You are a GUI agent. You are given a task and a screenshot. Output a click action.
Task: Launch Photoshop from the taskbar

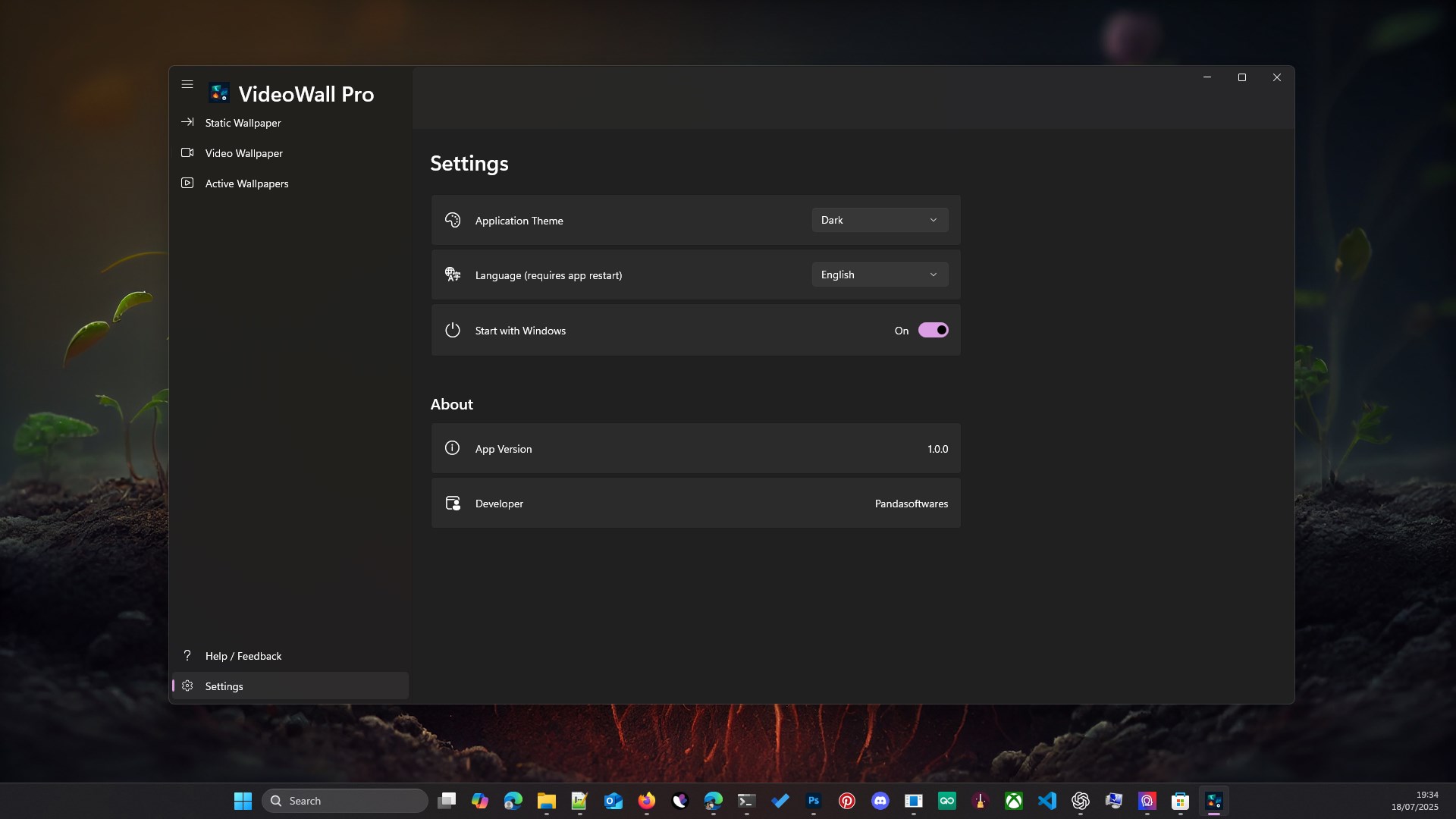814,801
